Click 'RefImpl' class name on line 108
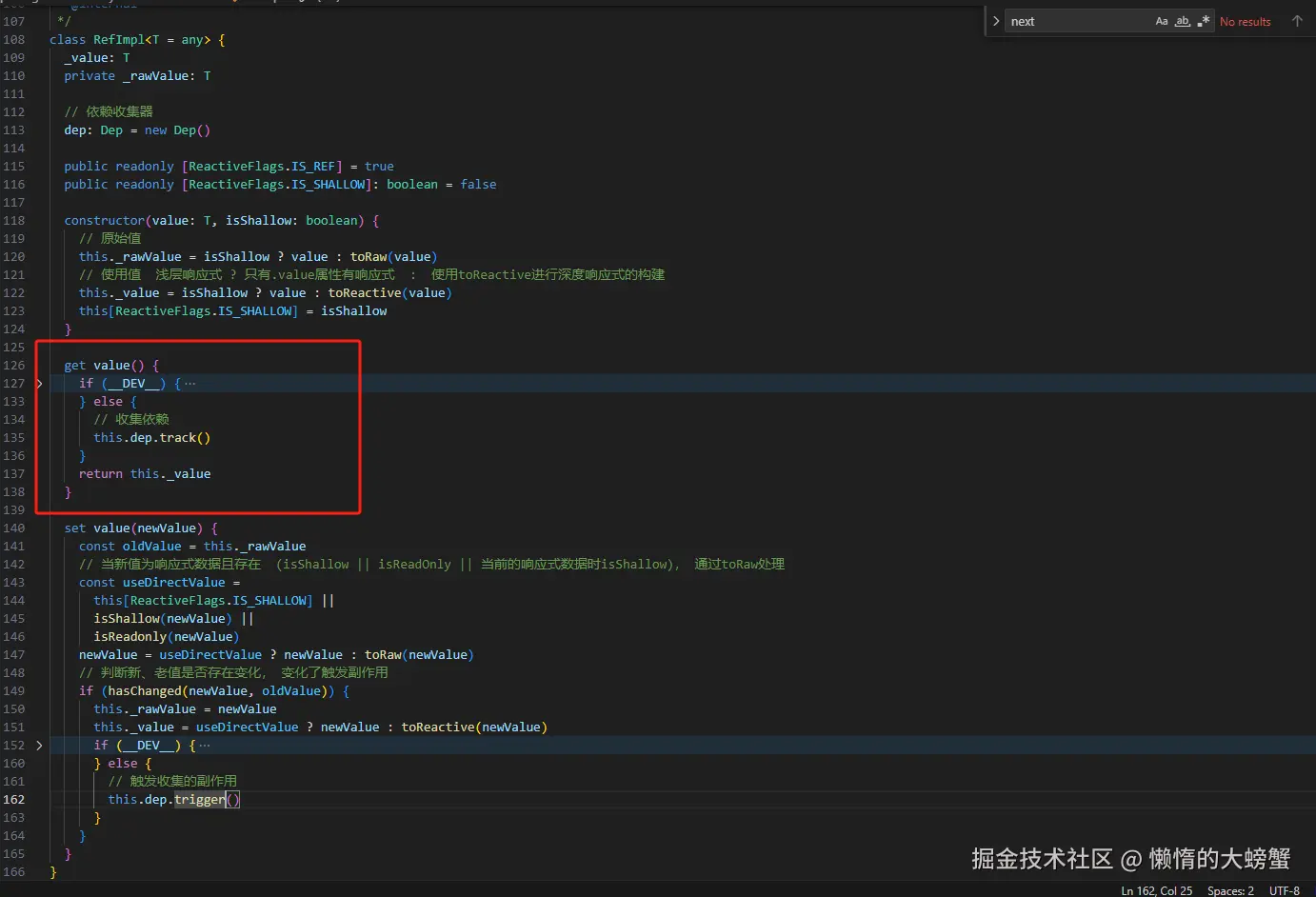The height and width of the screenshot is (897, 1316). 119,40
